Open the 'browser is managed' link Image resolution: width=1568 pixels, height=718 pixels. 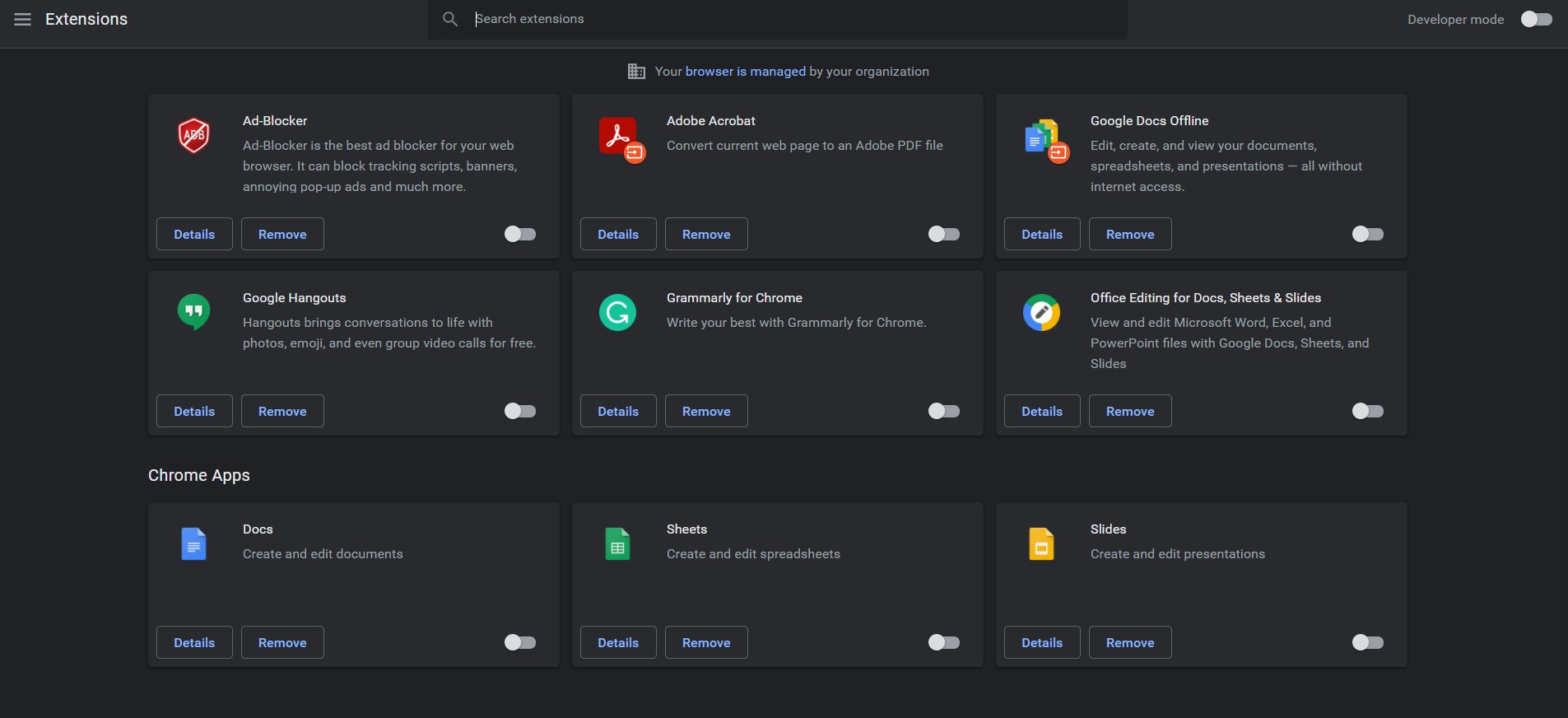(x=746, y=72)
